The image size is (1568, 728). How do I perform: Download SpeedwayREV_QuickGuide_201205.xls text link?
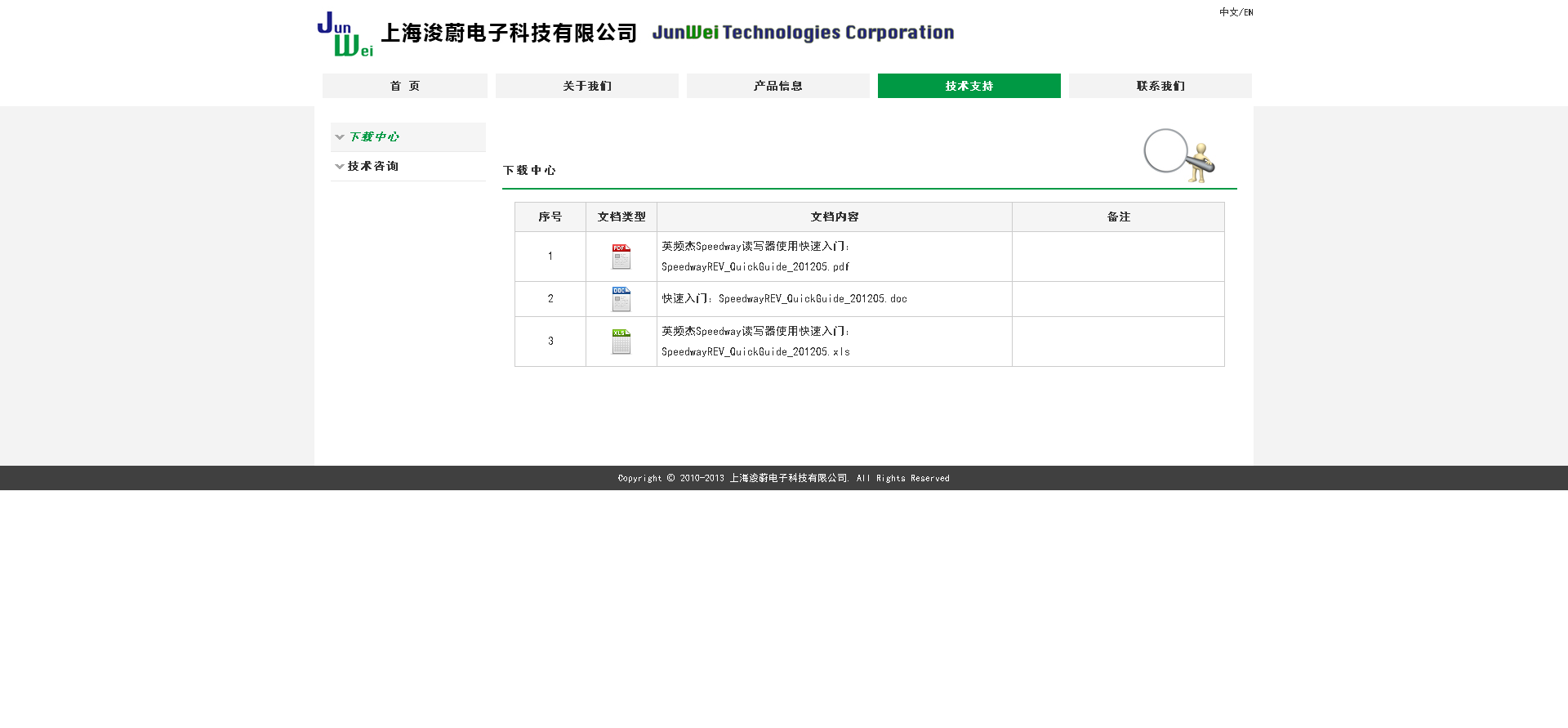coord(755,352)
